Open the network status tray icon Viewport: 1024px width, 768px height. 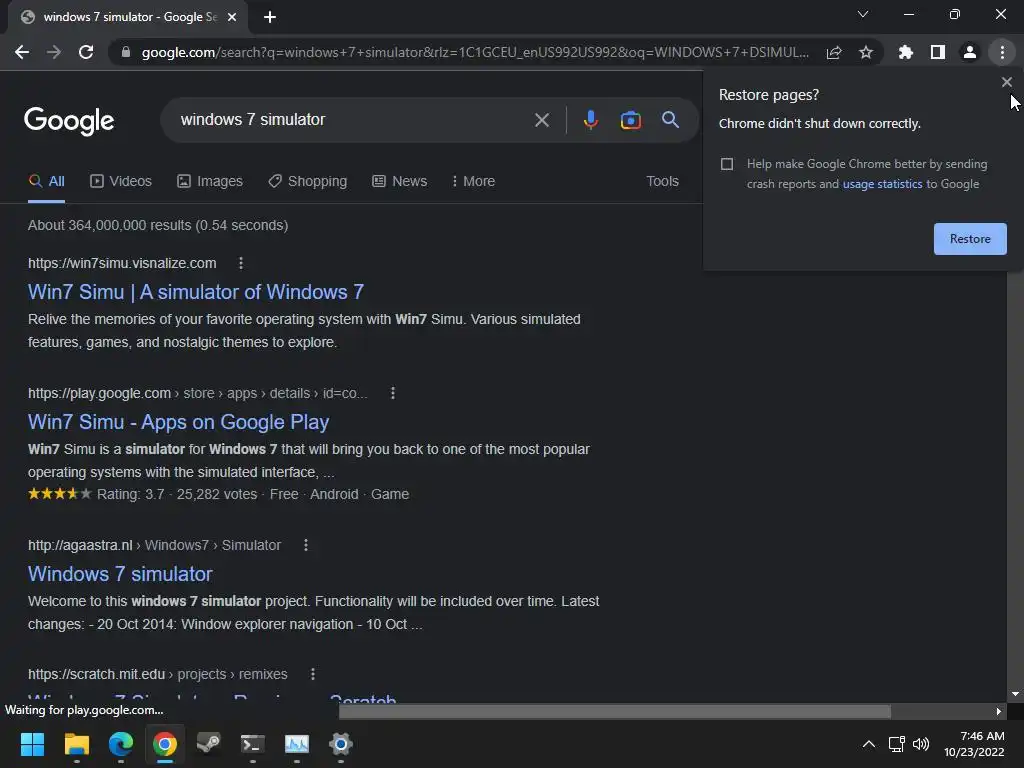[897, 744]
